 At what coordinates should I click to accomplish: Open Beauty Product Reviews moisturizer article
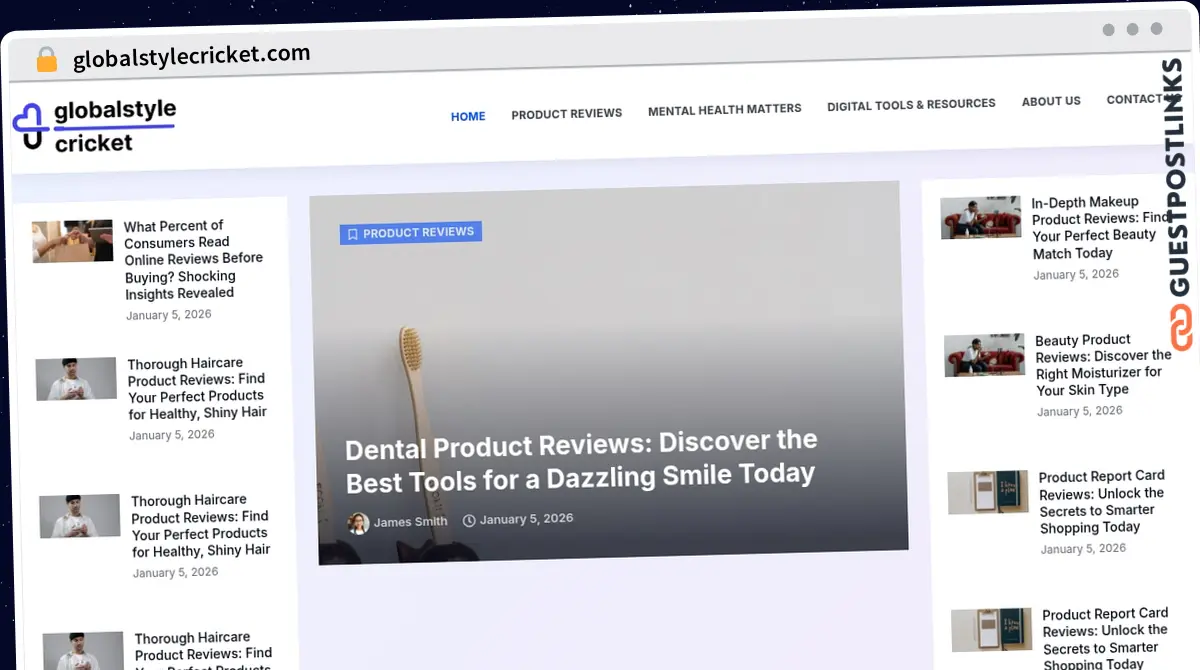(x=1103, y=364)
